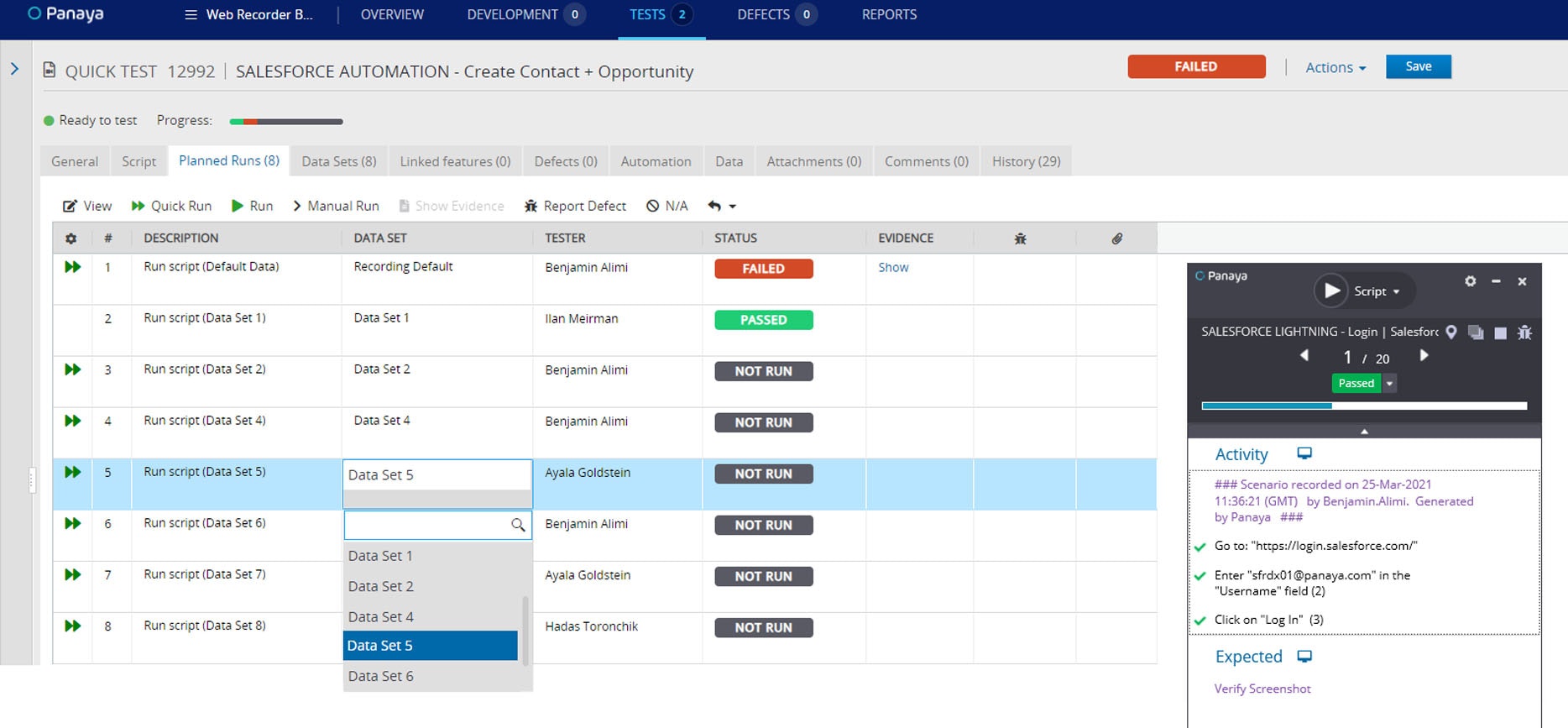Quick-run row 1 with the green arrows
1568x728 pixels.
(x=73, y=266)
